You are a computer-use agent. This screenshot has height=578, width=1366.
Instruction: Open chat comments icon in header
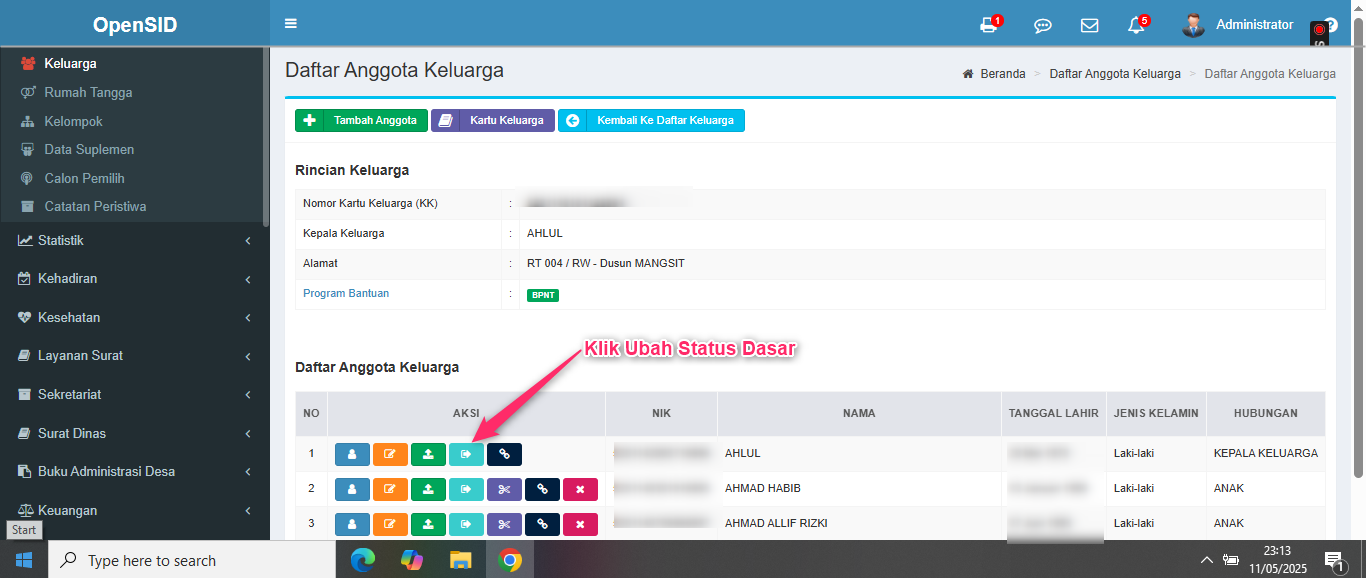coord(1043,26)
